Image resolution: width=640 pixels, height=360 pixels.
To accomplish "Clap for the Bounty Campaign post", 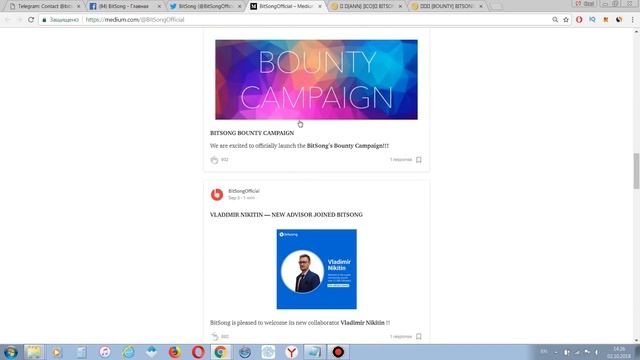I will click(x=214, y=160).
